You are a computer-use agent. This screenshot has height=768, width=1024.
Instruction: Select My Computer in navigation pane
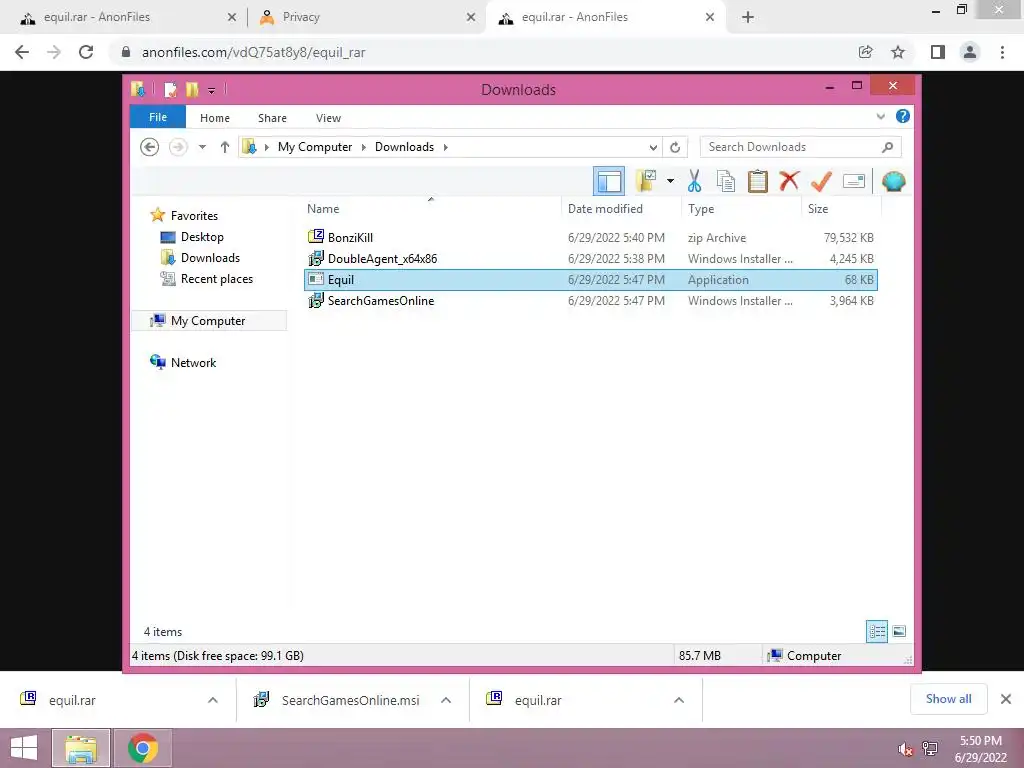coord(208,321)
